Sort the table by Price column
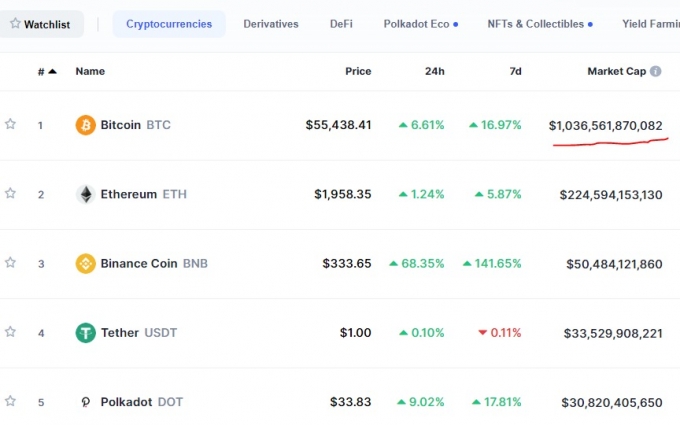Viewport: 680px width, 425px height. point(358,71)
